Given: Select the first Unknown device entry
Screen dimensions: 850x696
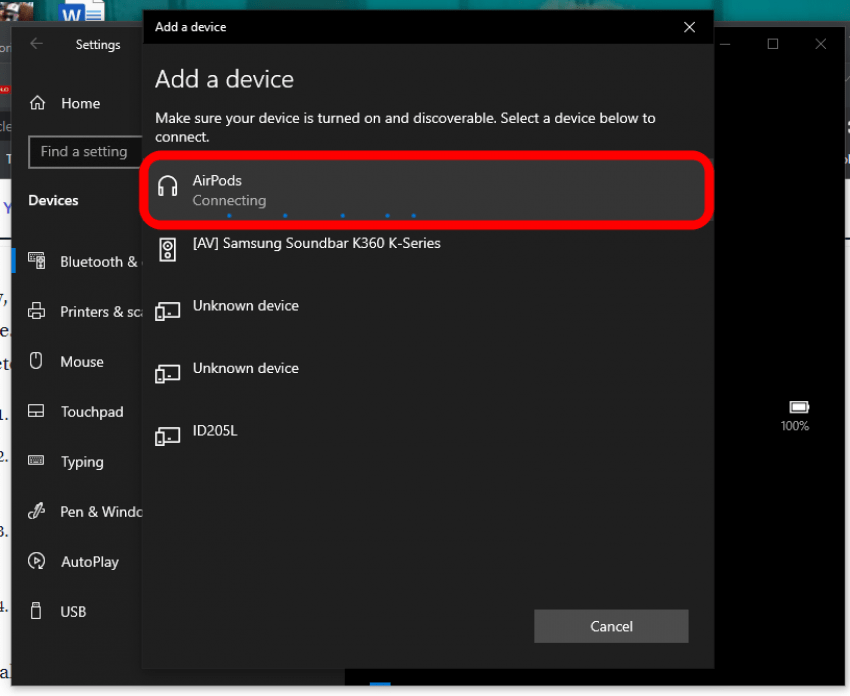Looking at the screenshot, I should click(x=428, y=312).
